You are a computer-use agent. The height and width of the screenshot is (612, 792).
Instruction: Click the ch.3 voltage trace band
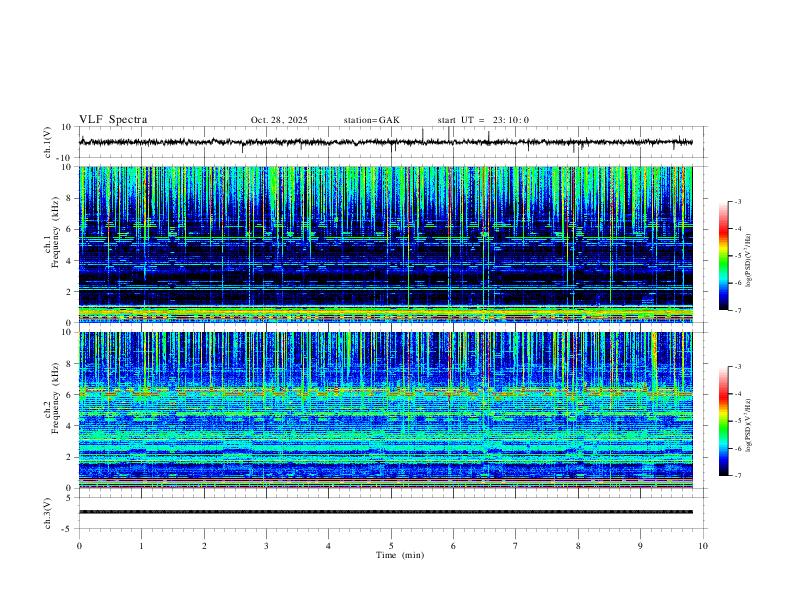385,512
